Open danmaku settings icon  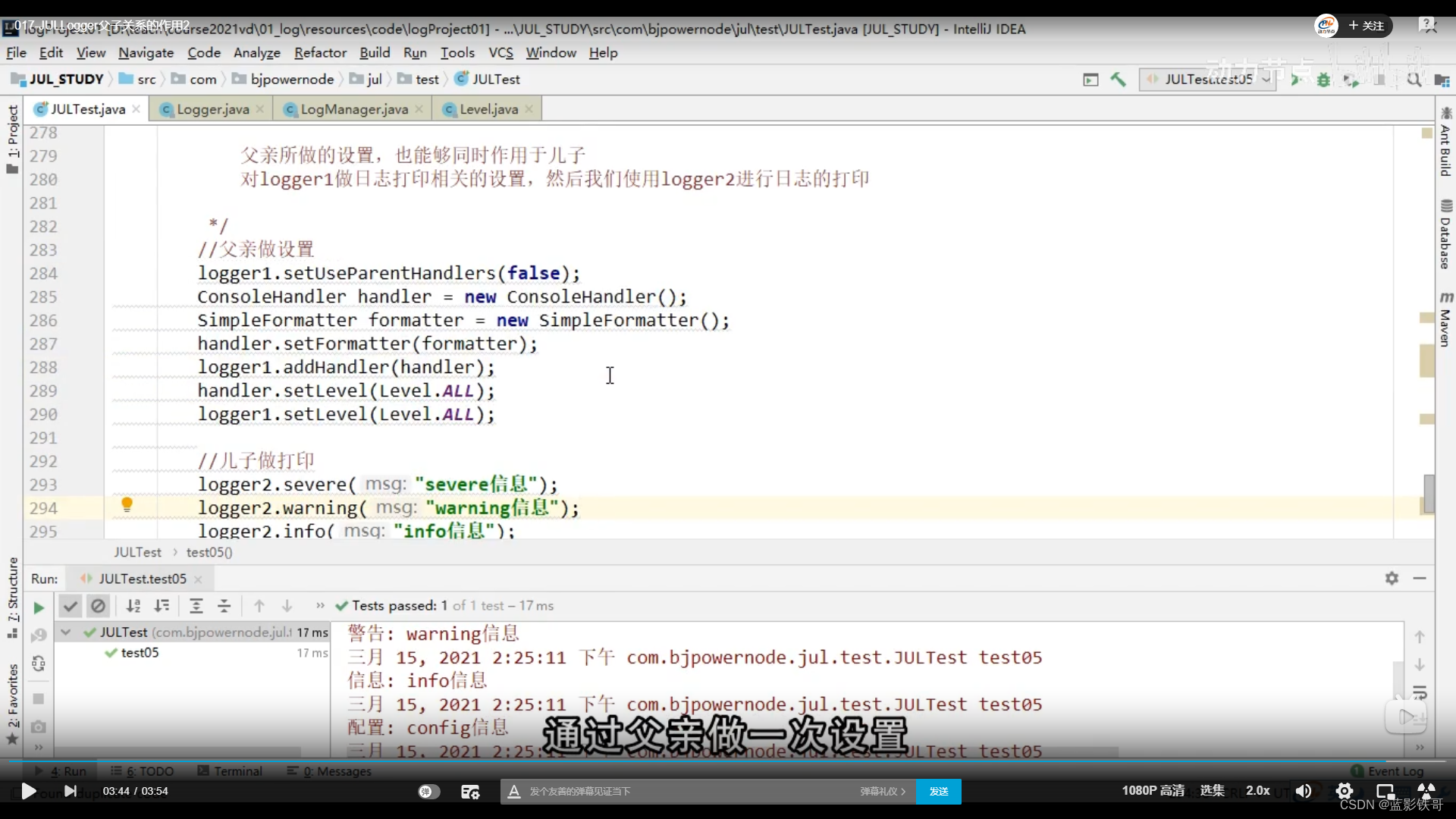pos(470,791)
